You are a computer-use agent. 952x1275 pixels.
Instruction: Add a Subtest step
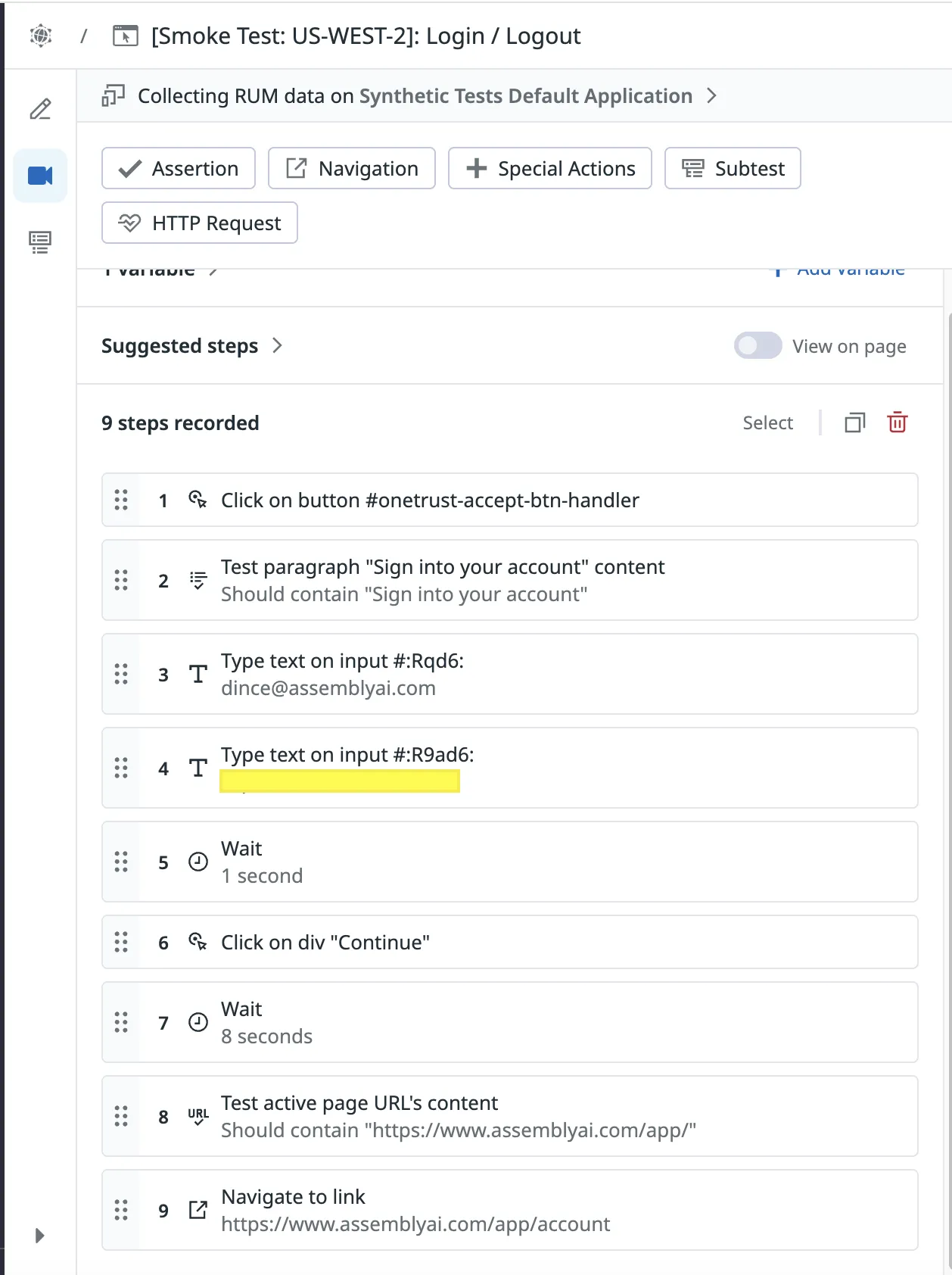(x=733, y=168)
